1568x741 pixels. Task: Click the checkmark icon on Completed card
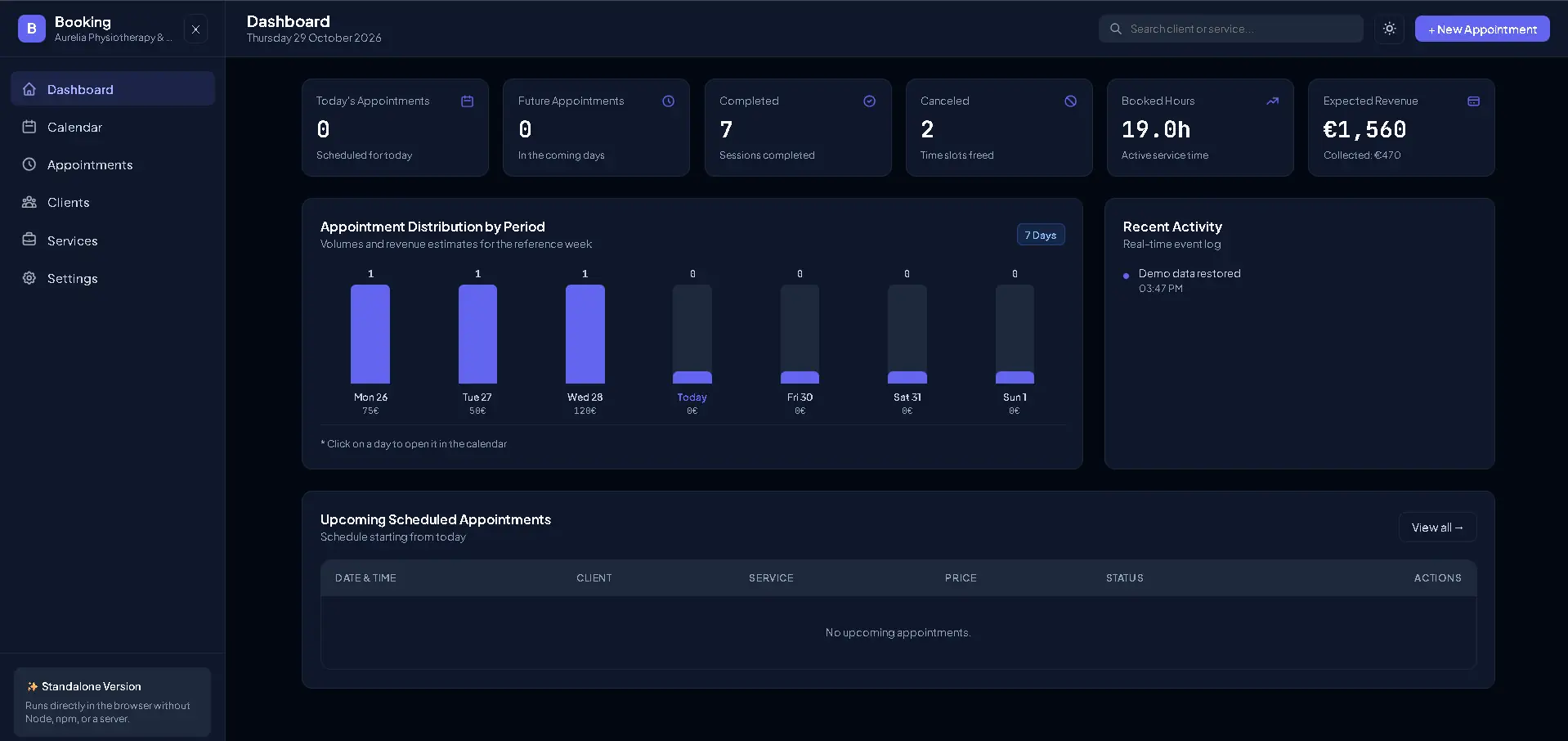[x=870, y=101]
